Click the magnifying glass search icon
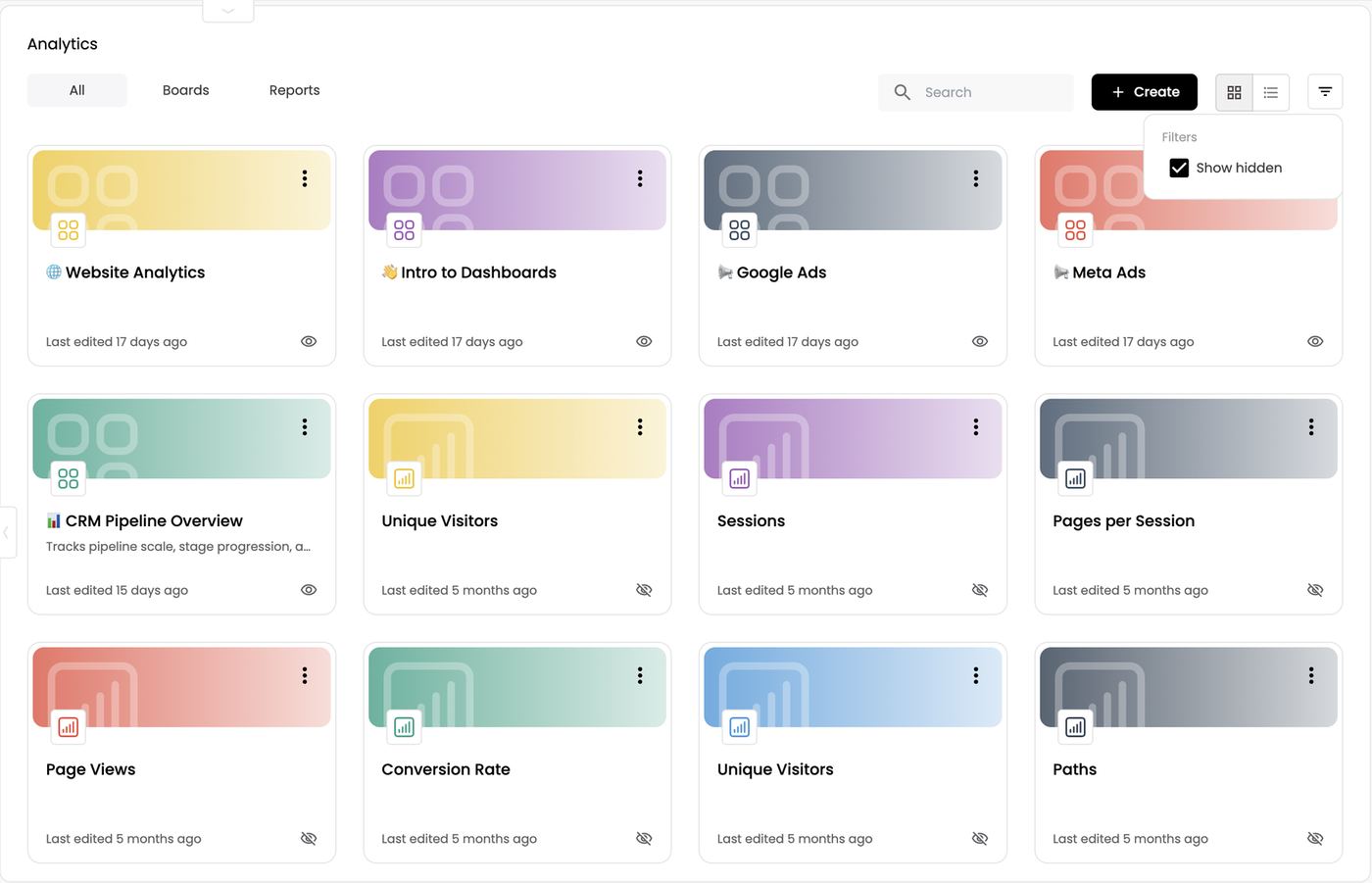Viewport: 1372px width, 883px height. [x=903, y=92]
